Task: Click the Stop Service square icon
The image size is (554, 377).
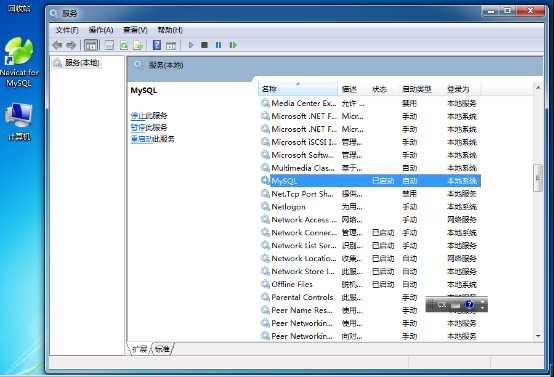Action: click(x=204, y=45)
